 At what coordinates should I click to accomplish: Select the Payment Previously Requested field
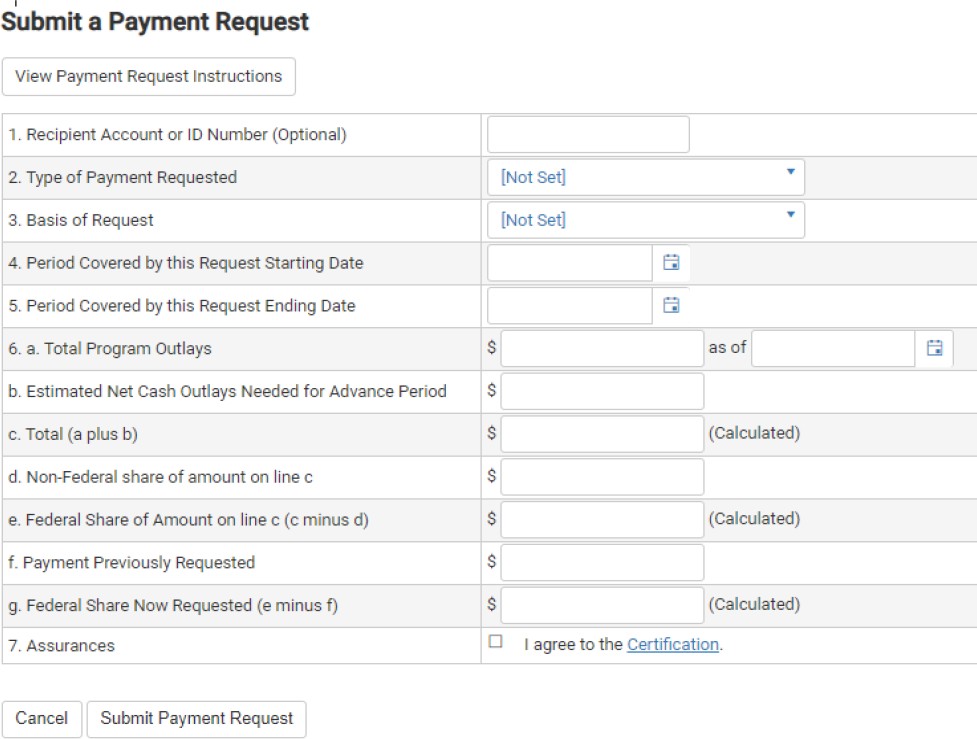(x=602, y=562)
